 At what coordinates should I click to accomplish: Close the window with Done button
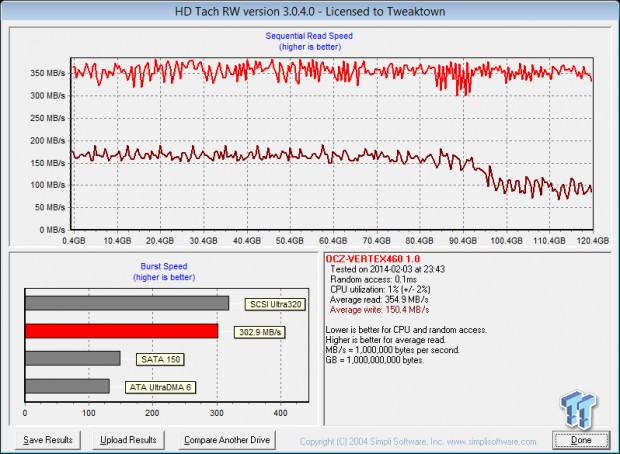[x=581, y=440]
